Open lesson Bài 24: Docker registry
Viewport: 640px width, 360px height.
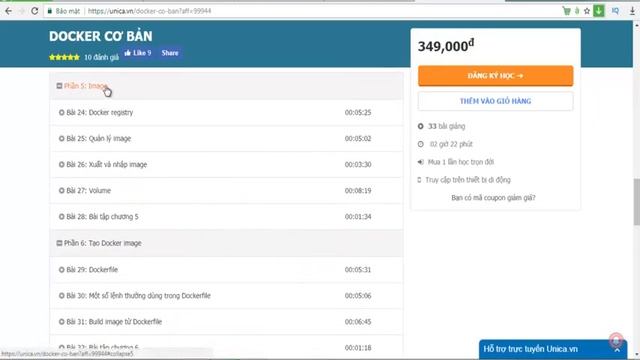(x=100, y=112)
